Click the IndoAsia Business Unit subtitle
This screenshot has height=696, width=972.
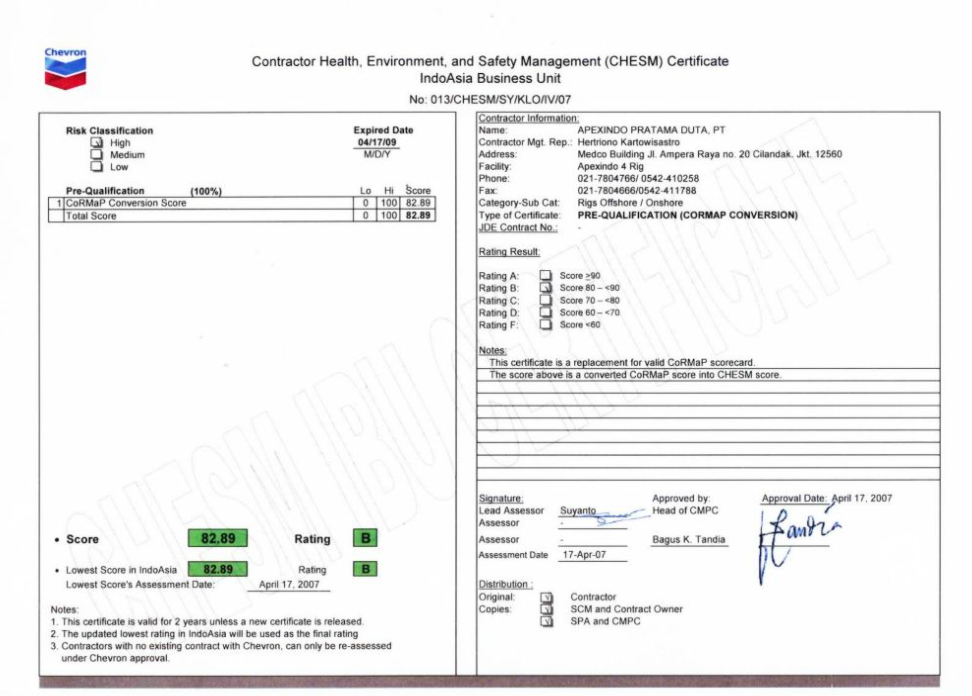[490, 79]
